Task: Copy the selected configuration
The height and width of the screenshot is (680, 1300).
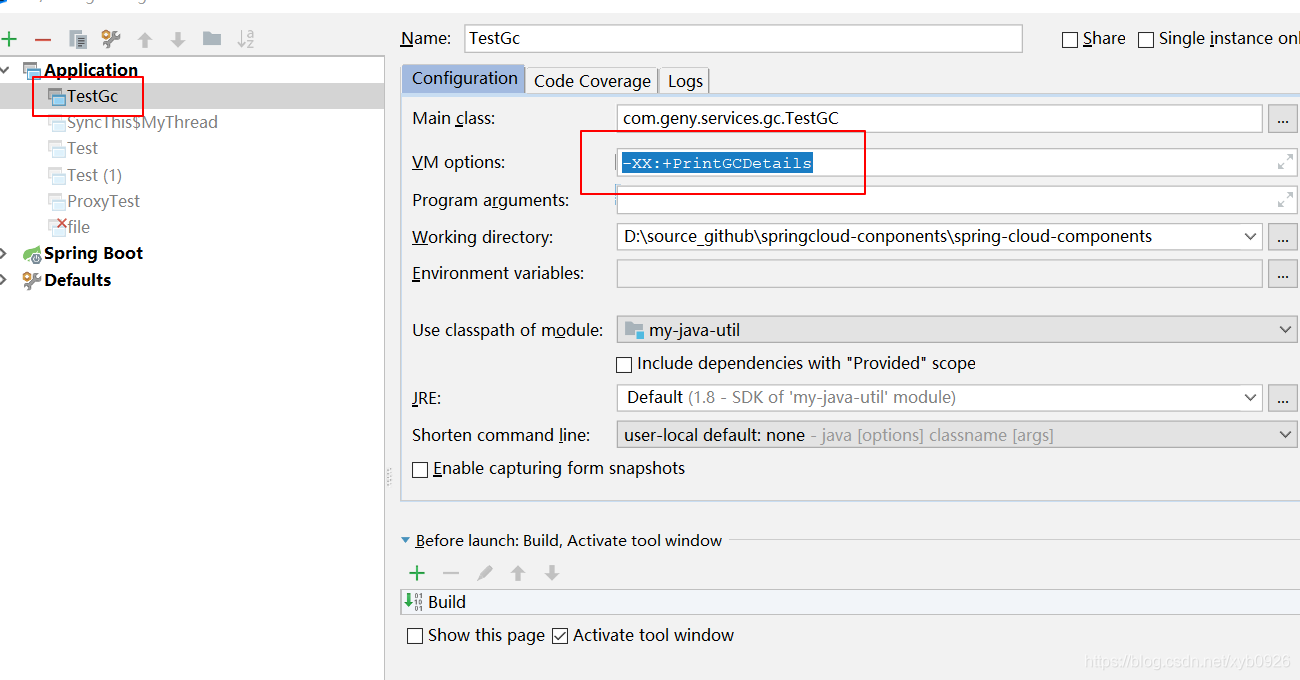Action: 77,39
